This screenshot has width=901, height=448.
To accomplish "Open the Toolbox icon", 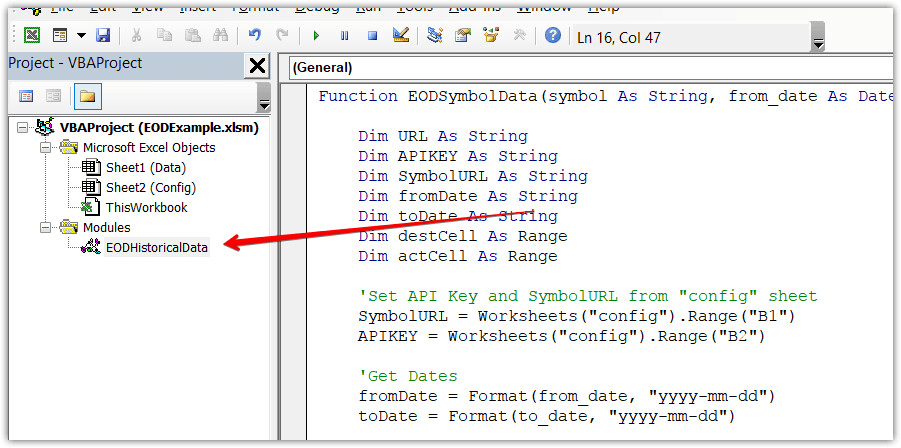I will point(519,36).
